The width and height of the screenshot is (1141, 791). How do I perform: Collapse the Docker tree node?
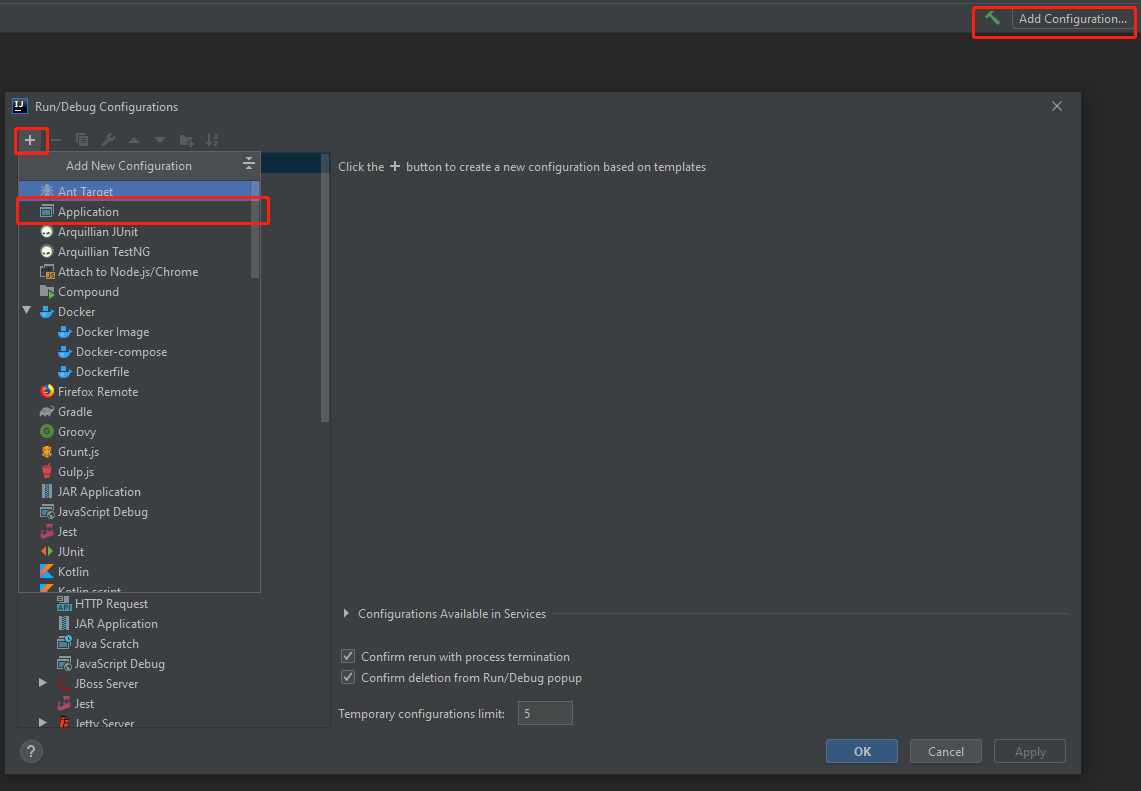pyautogui.click(x=26, y=311)
